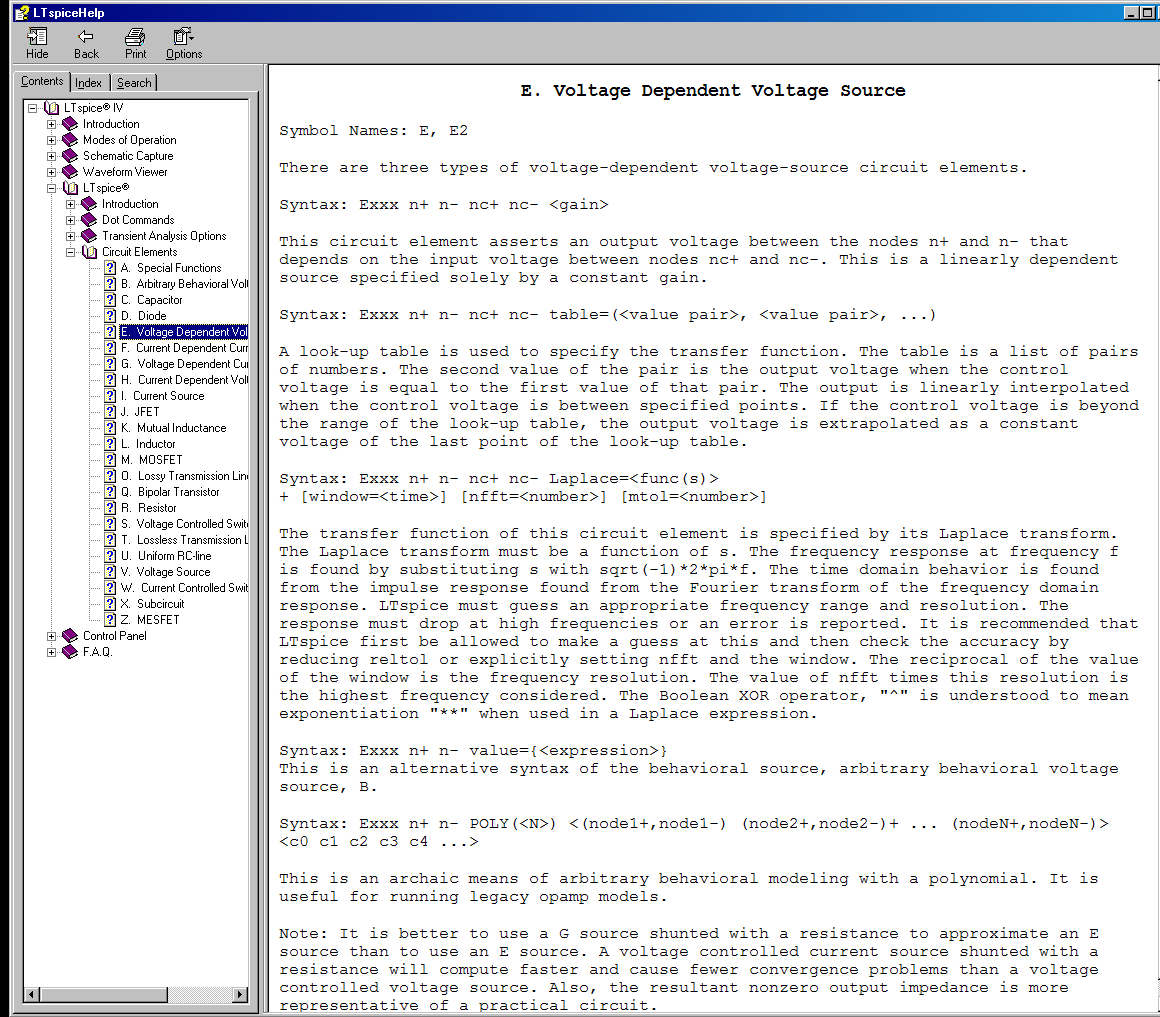Click the Inductor topic page icon
This screenshot has width=1160, height=1017.
(x=109, y=444)
